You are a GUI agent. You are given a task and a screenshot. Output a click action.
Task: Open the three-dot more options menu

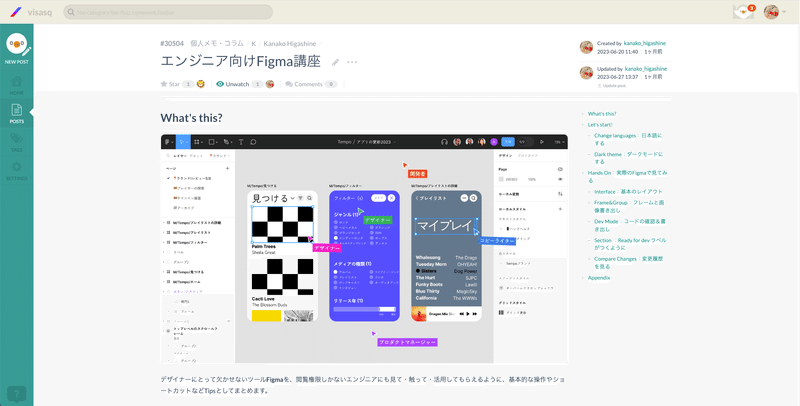click(x=352, y=62)
